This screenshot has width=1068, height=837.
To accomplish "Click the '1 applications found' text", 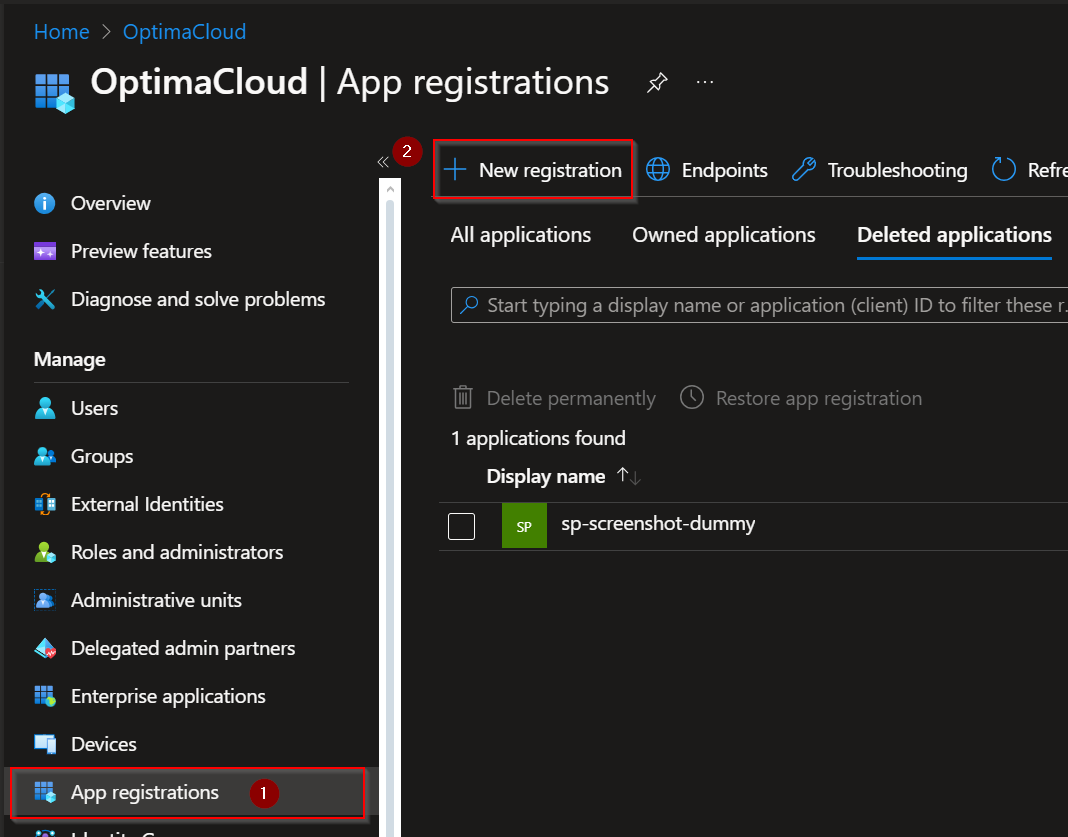I will click(x=538, y=438).
